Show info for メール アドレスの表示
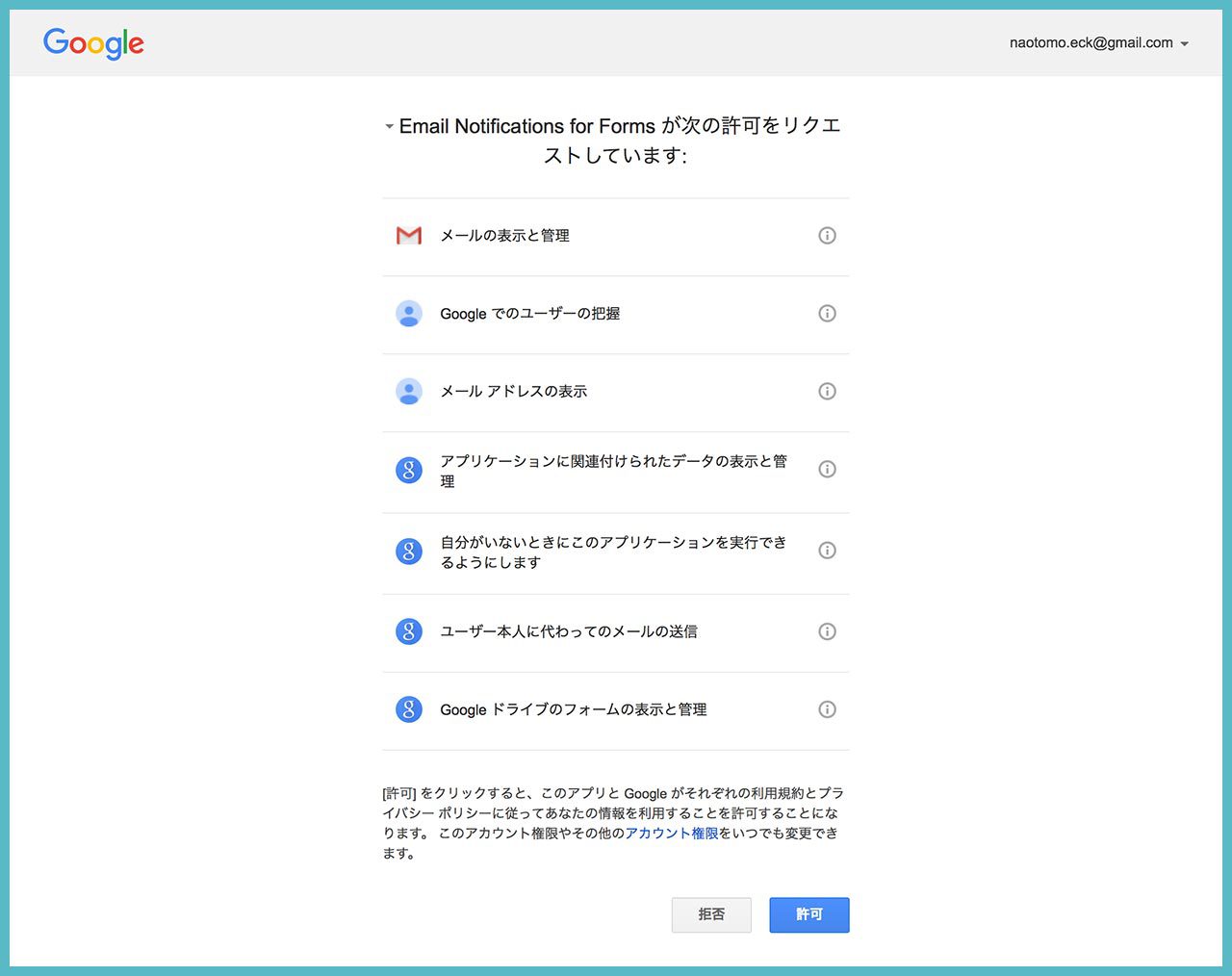This screenshot has width=1232, height=976. point(827,391)
